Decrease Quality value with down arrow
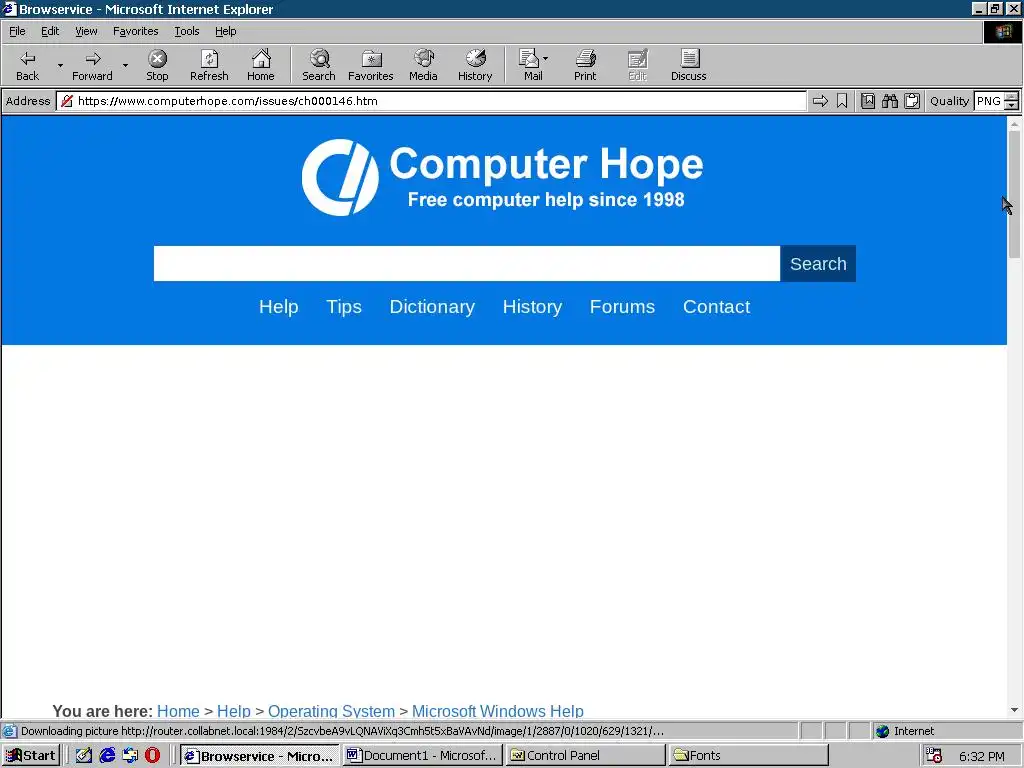This screenshot has height=768, width=1024. [x=1012, y=105]
